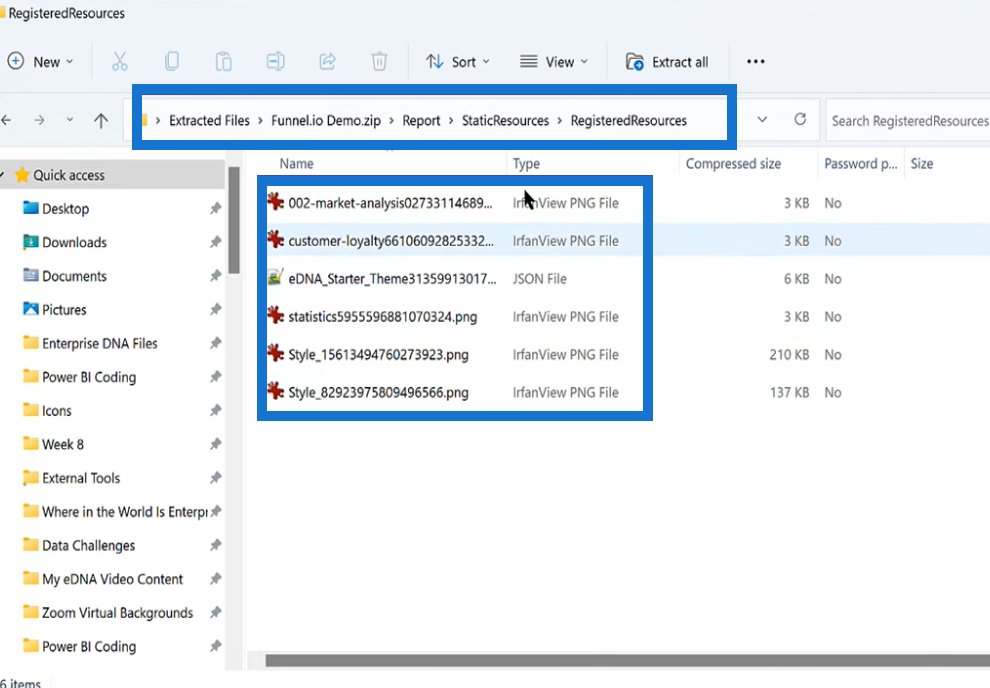This screenshot has height=688, width=990.
Task: Select Style_15613494760273923.png file
Action: 378,355
